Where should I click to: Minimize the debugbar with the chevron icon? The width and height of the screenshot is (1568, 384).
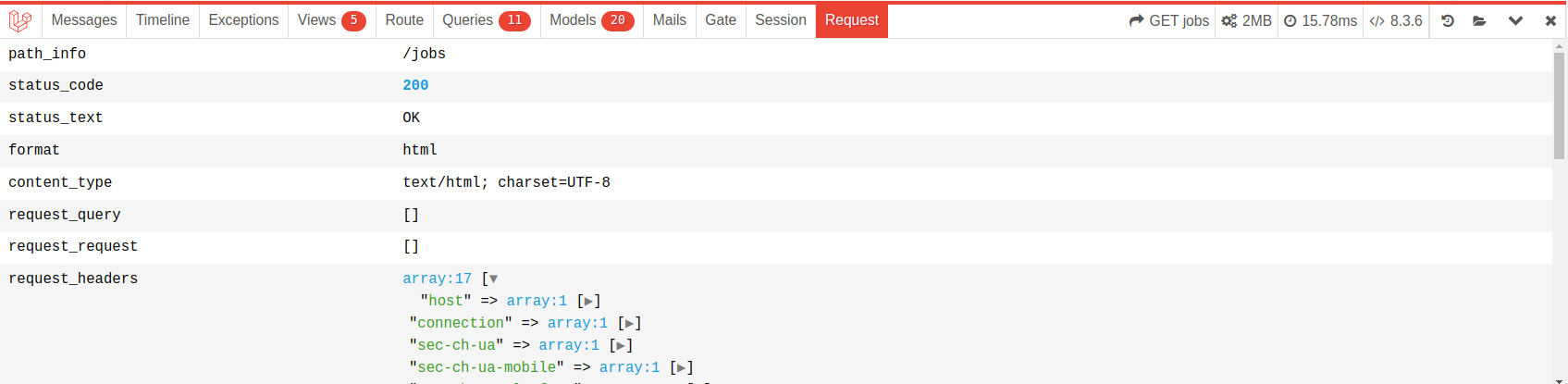point(1515,20)
